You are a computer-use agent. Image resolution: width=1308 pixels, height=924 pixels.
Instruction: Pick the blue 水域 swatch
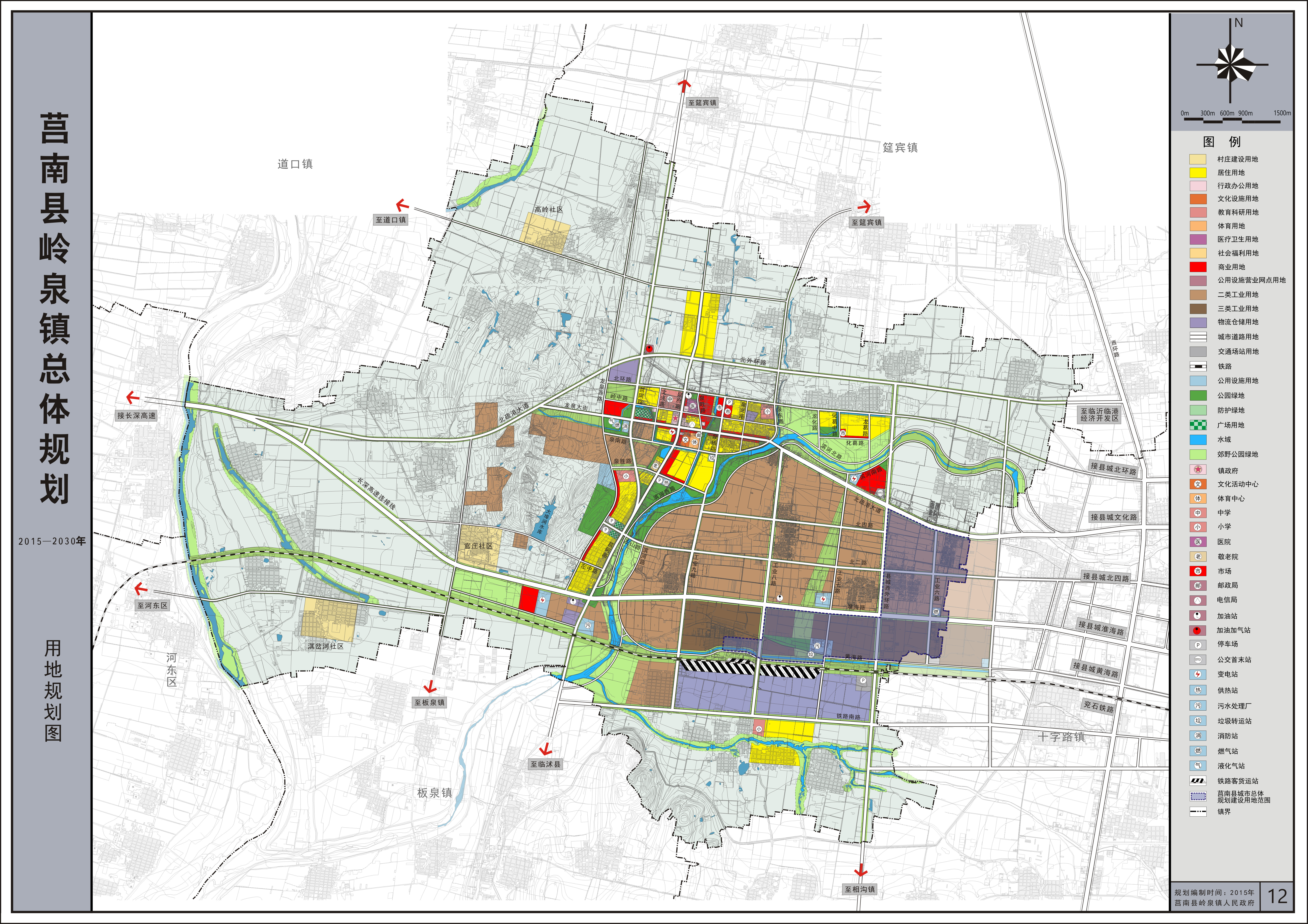pyautogui.click(x=1198, y=440)
